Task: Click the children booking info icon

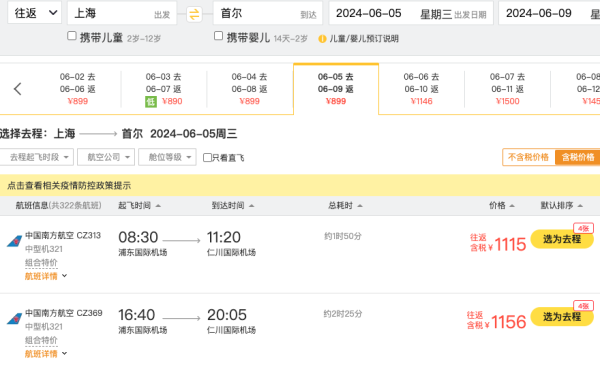Action: pyautogui.click(x=322, y=39)
